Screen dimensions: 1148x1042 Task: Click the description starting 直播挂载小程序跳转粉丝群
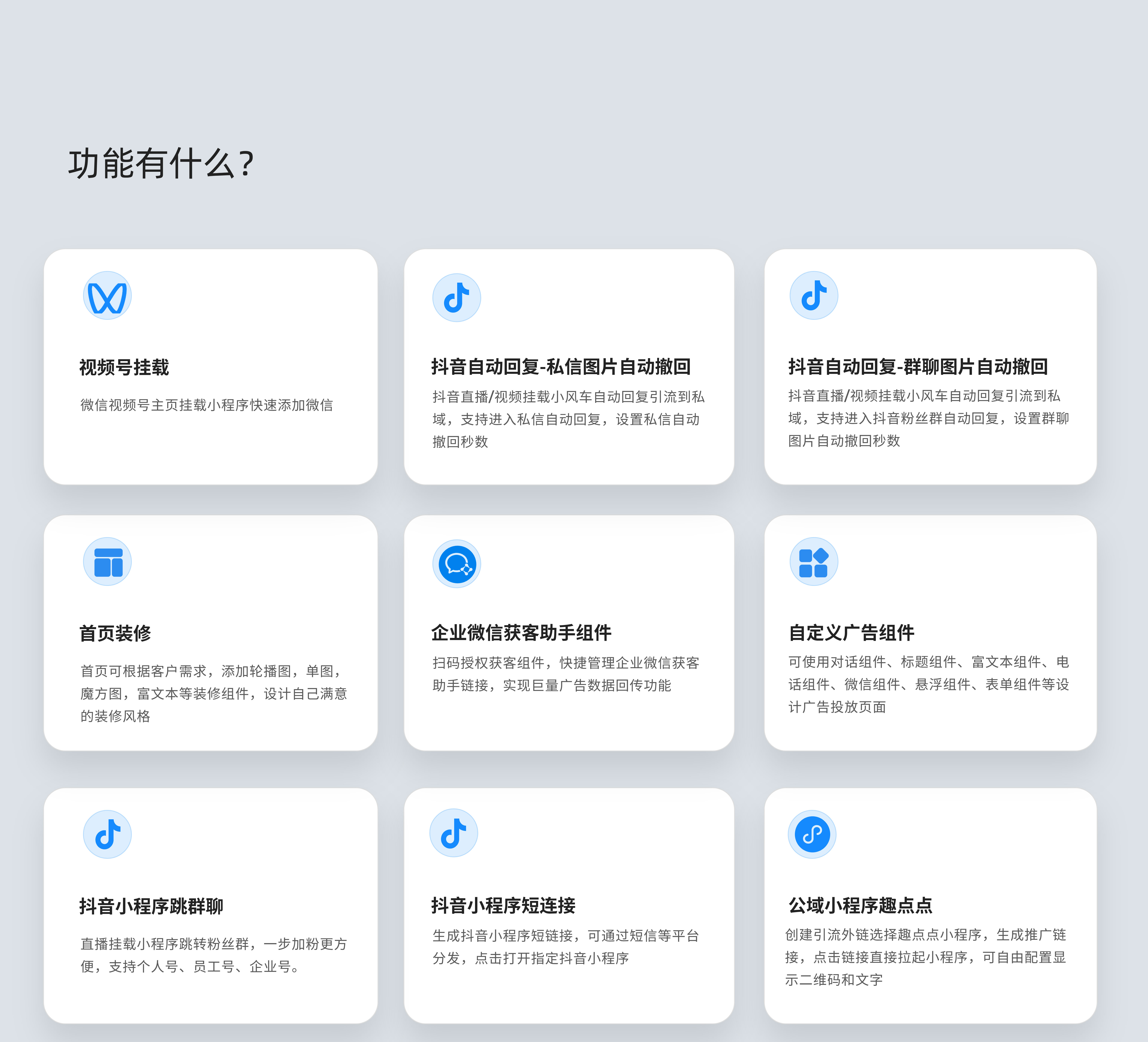coord(214,955)
